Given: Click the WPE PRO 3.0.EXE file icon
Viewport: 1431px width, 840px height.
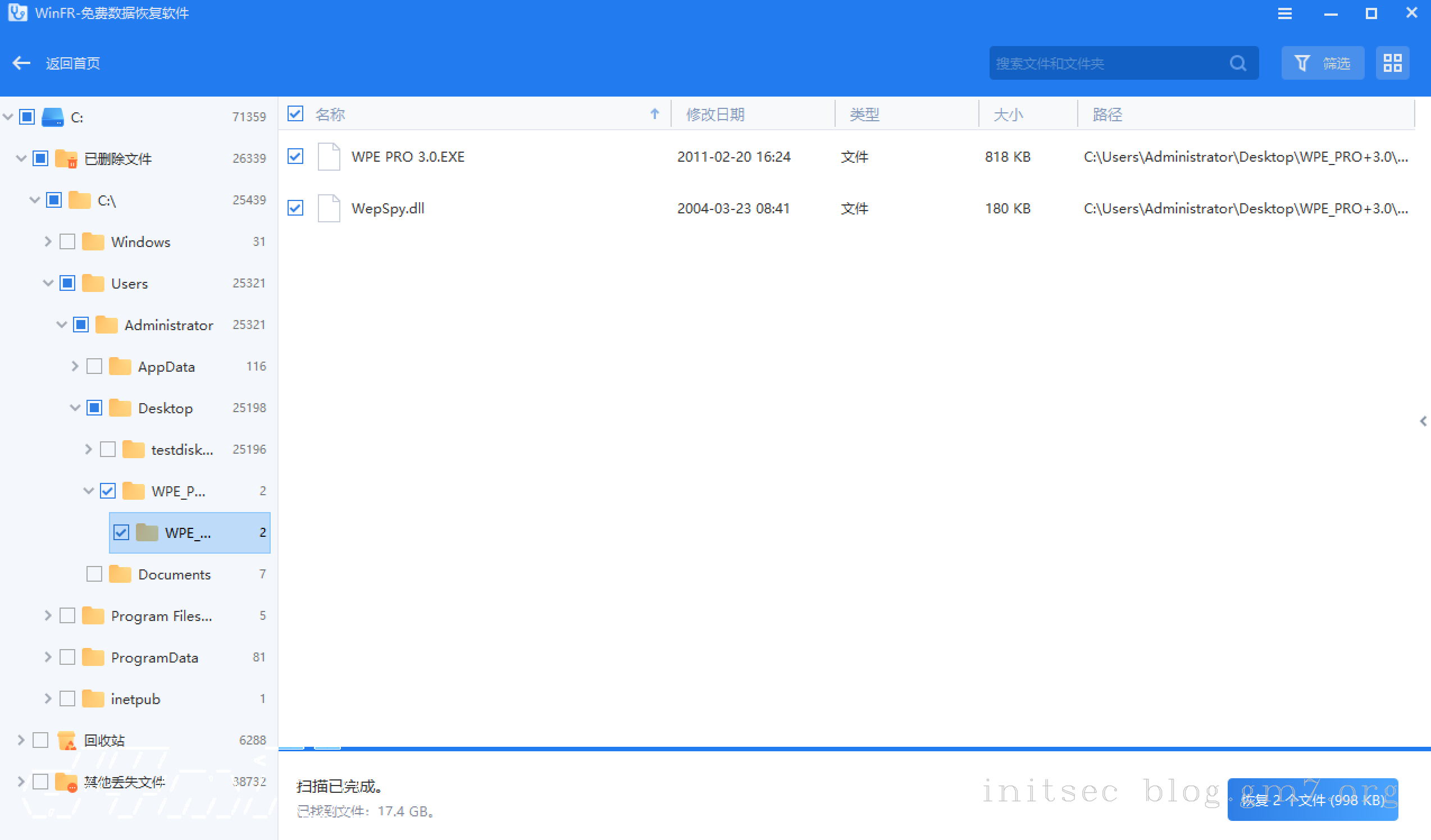Looking at the screenshot, I should (329, 157).
